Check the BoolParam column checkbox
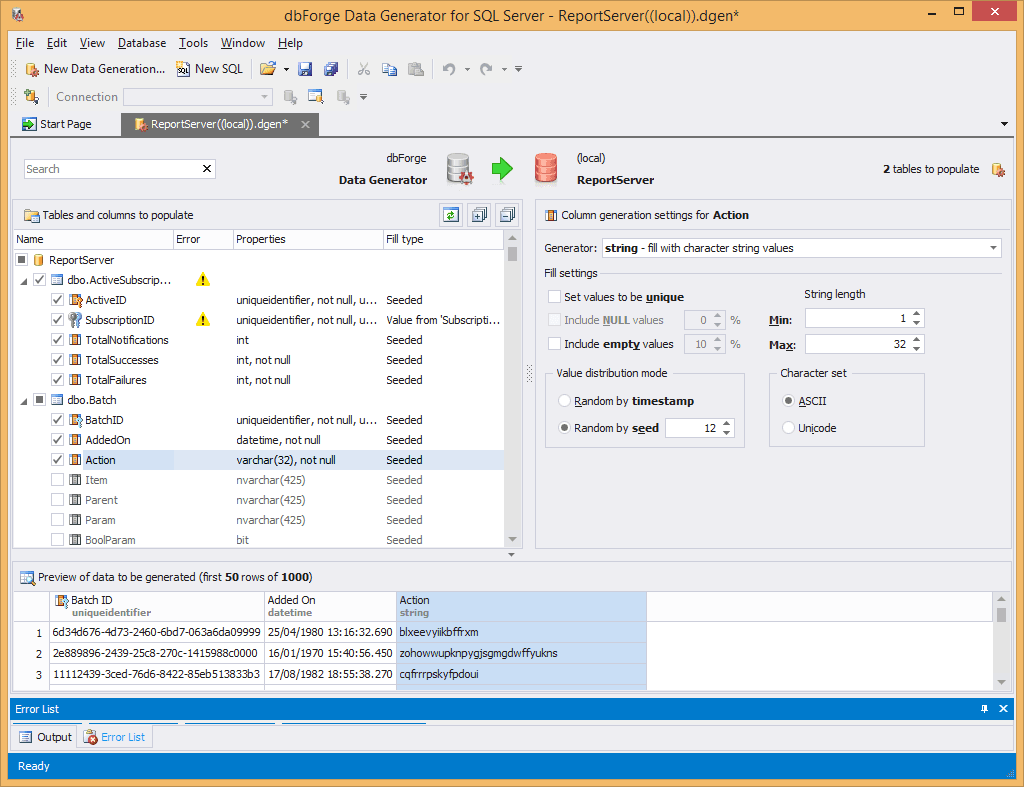 click(x=57, y=540)
